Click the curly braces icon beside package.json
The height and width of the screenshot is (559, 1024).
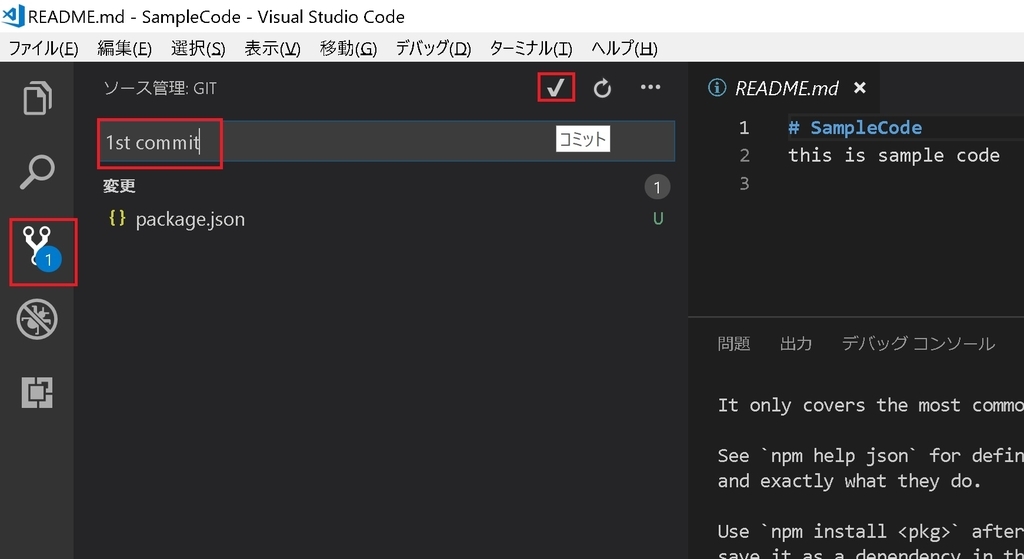[118, 218]
